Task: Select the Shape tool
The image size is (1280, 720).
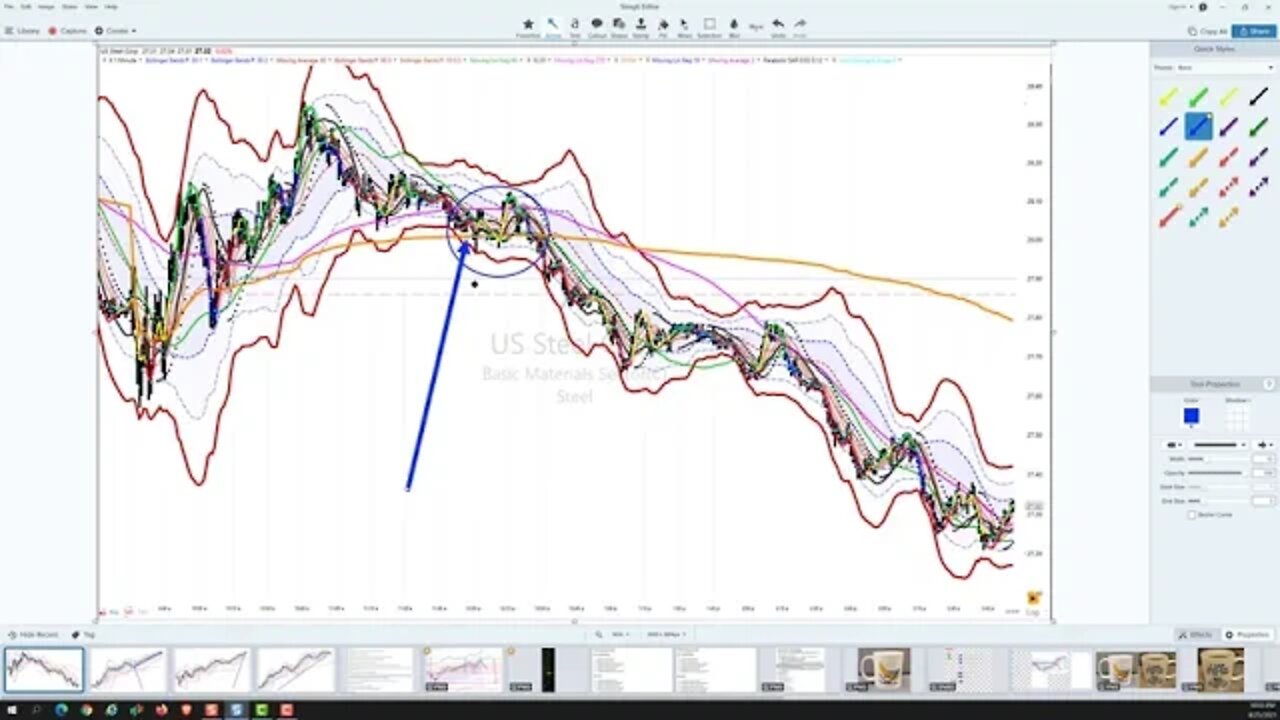Action: [619, 27]
